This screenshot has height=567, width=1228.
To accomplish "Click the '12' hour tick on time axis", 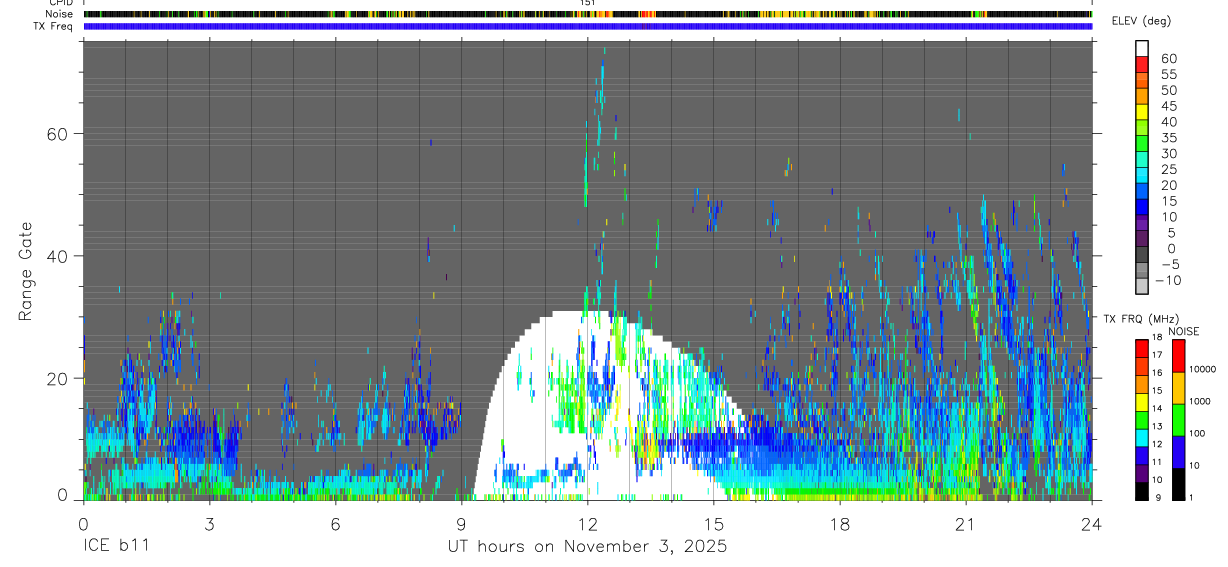I will pos(587,524).
